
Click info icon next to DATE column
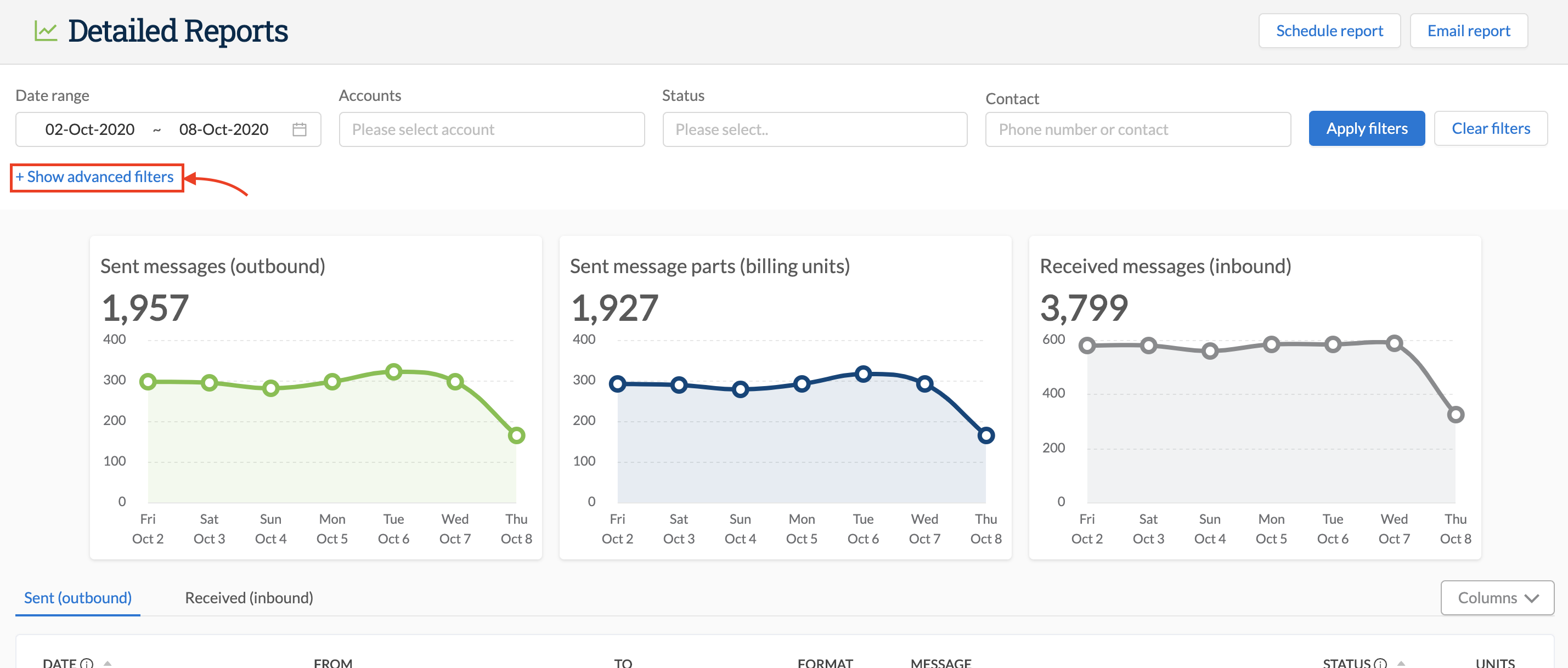point(87,663)
